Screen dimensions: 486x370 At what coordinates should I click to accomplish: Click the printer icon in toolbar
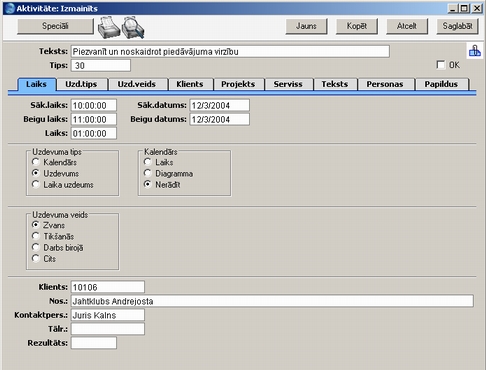[109, 27]
